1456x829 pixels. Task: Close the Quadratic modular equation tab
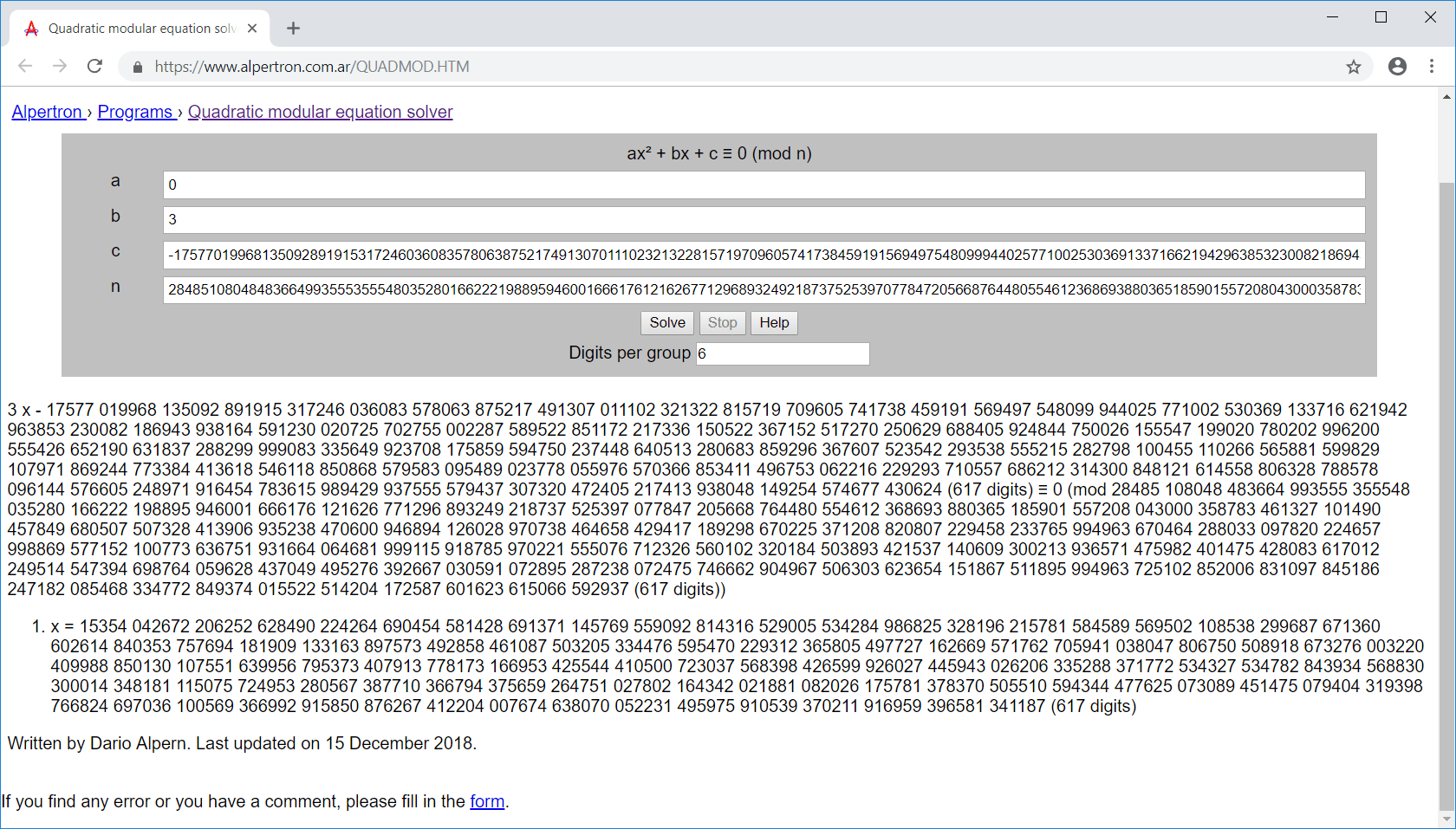[x=252, y=29]
